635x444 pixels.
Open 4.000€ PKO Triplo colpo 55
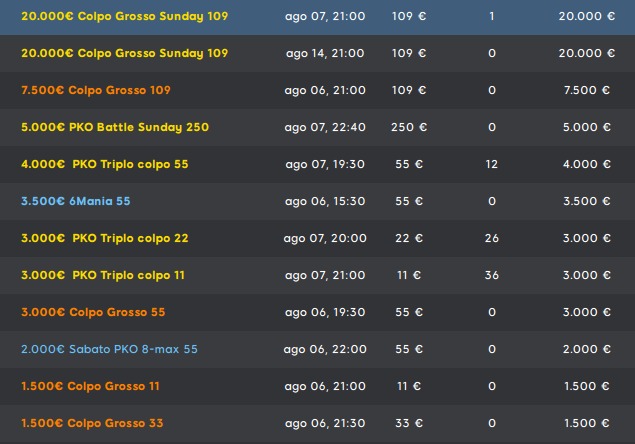[x=318, y=164]
